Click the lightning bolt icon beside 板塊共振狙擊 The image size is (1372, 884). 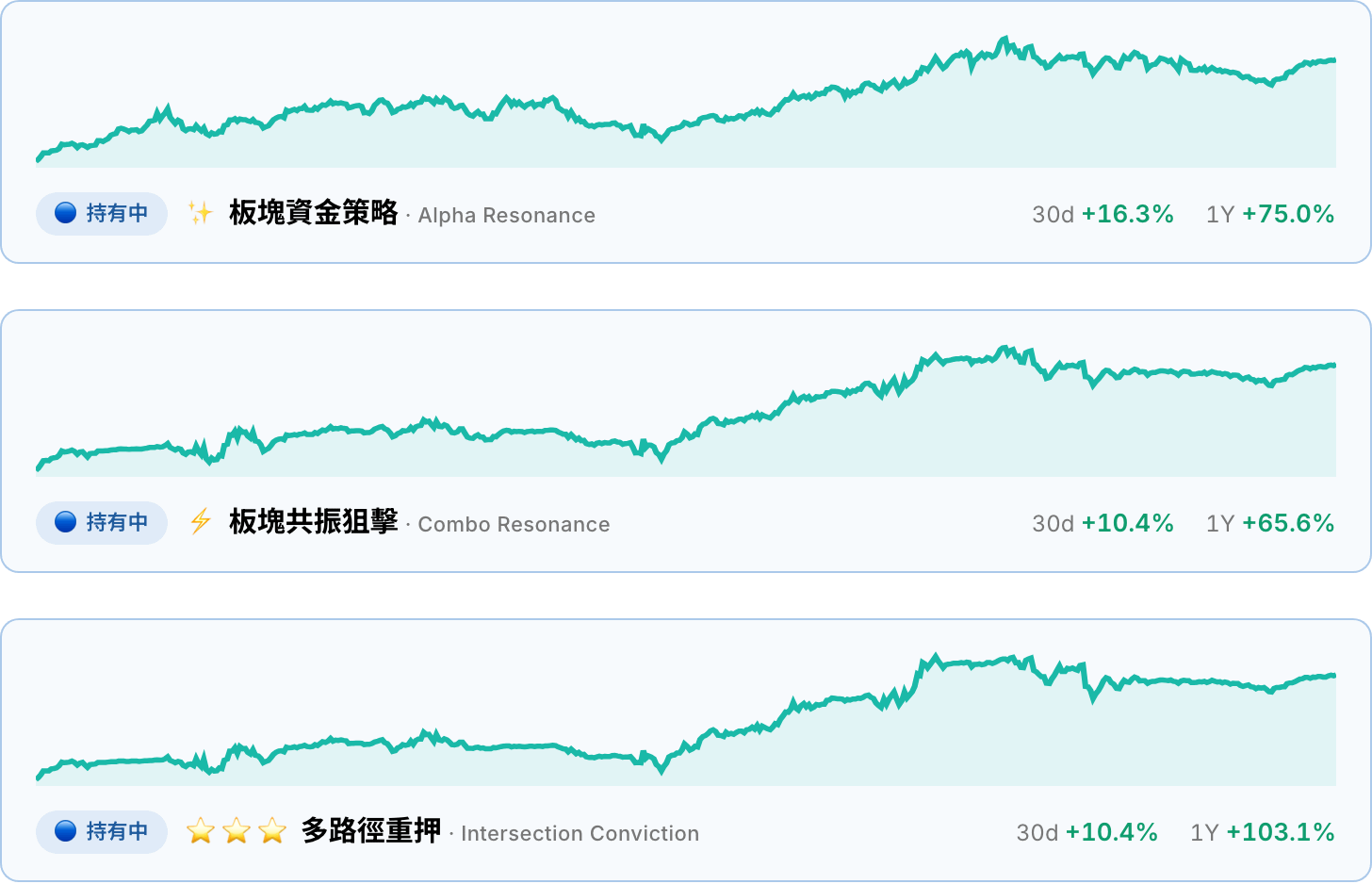click(200, 521)
